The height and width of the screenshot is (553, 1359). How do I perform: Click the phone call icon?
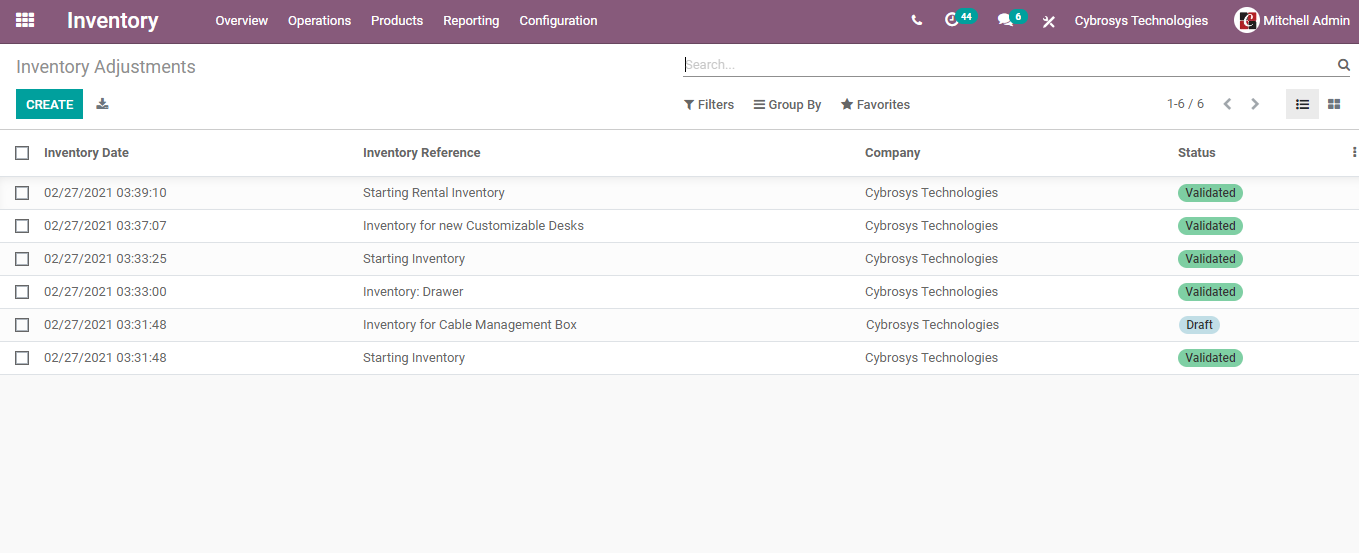click(917, 21)
